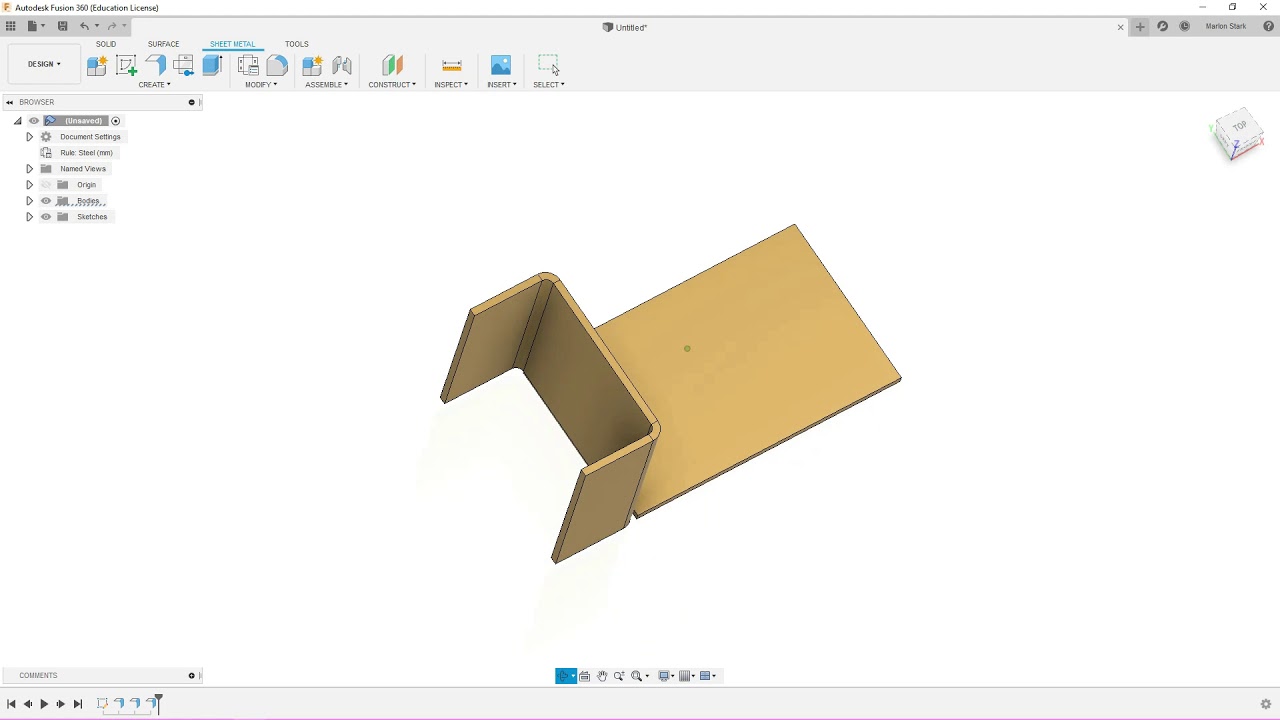Screen dimensions: 1280x720
Task: Play the timeline animation
Action: (x=44, y=704)
